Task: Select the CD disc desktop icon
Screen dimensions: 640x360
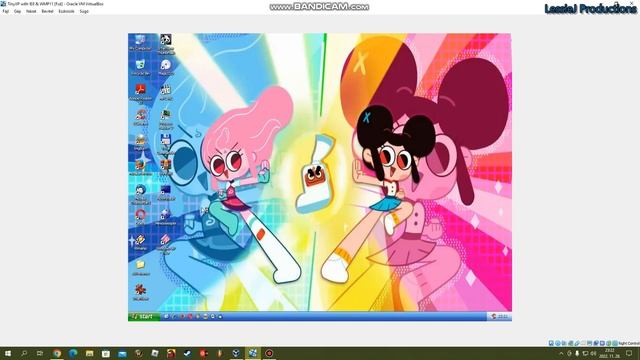Action: click(165, 67)
